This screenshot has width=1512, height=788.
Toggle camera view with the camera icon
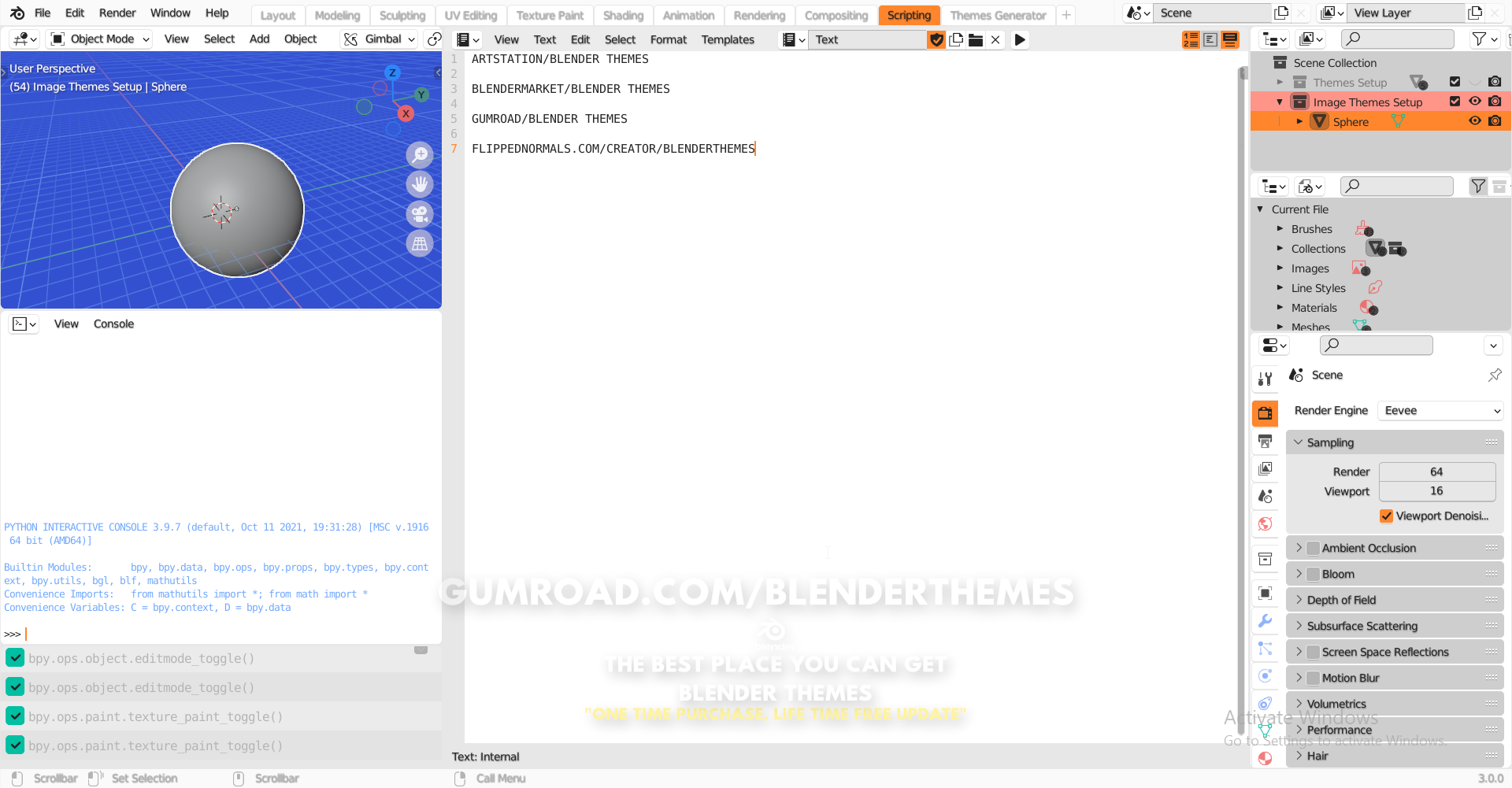click(420, 213)
